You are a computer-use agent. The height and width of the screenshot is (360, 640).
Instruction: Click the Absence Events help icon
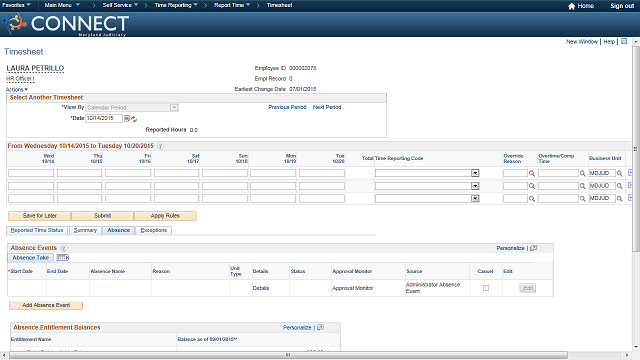click(x=64, y=248)
